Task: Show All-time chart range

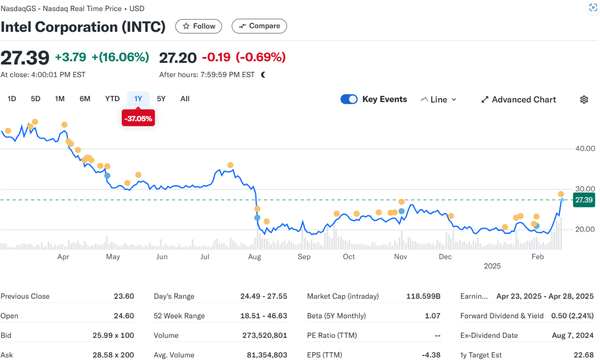Action: click(x=185, y=99)
